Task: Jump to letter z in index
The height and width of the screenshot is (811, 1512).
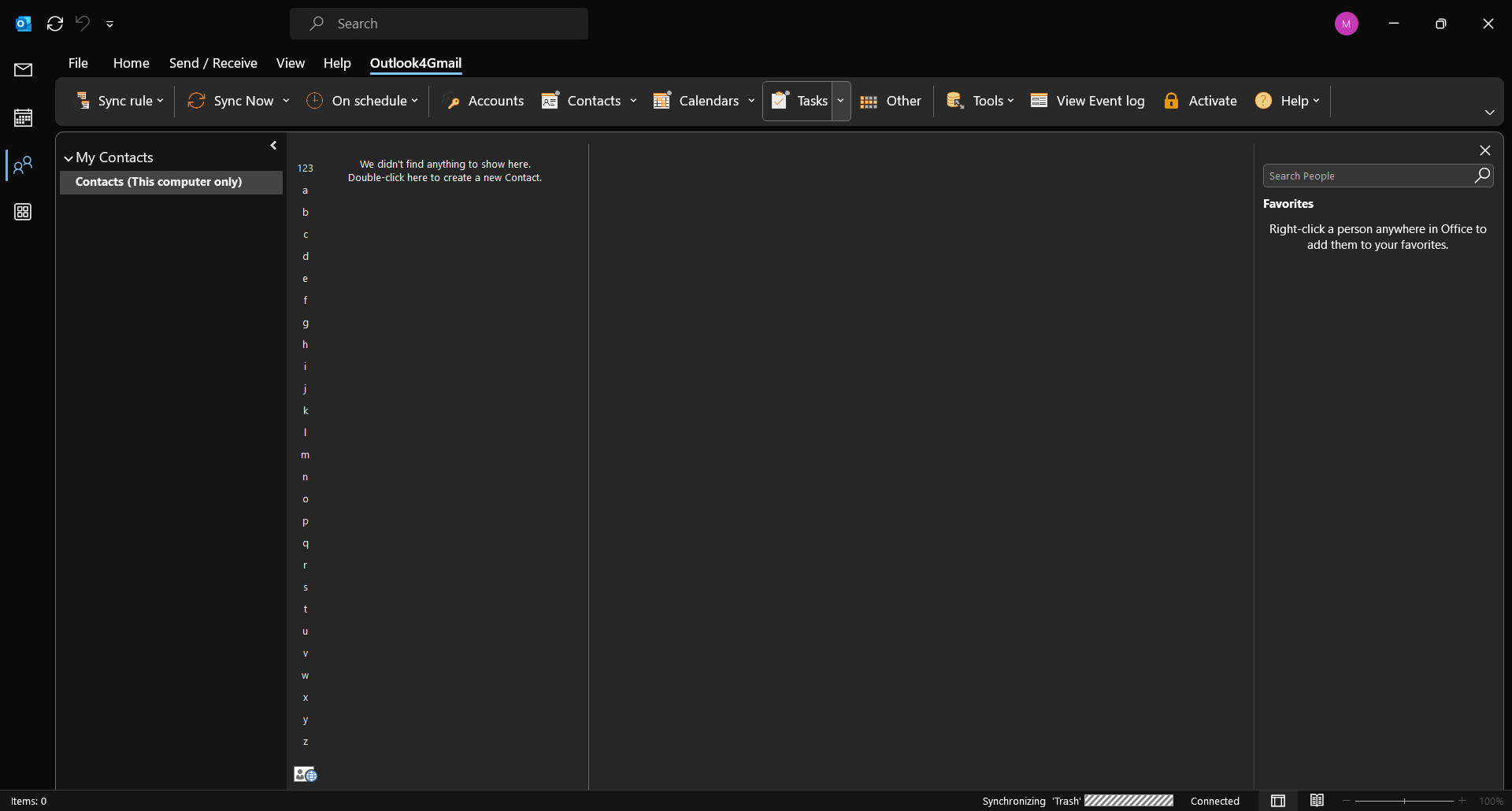Action: (x=306, y=742)
